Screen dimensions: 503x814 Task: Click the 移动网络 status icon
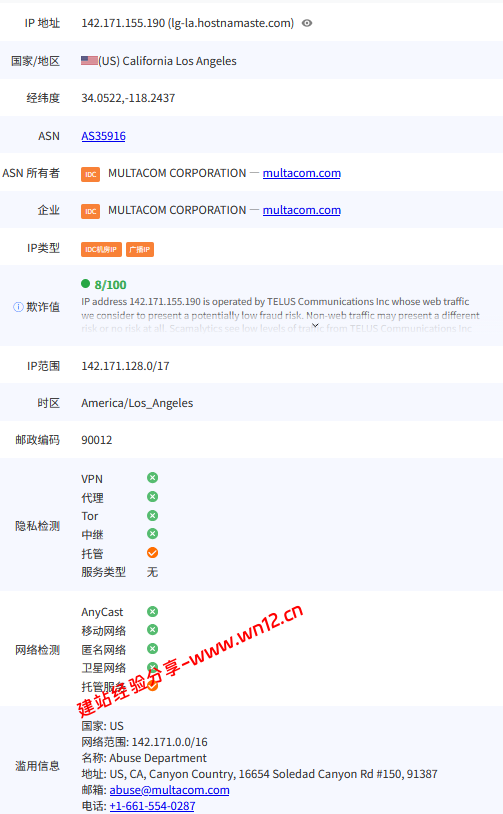[152, 630]
